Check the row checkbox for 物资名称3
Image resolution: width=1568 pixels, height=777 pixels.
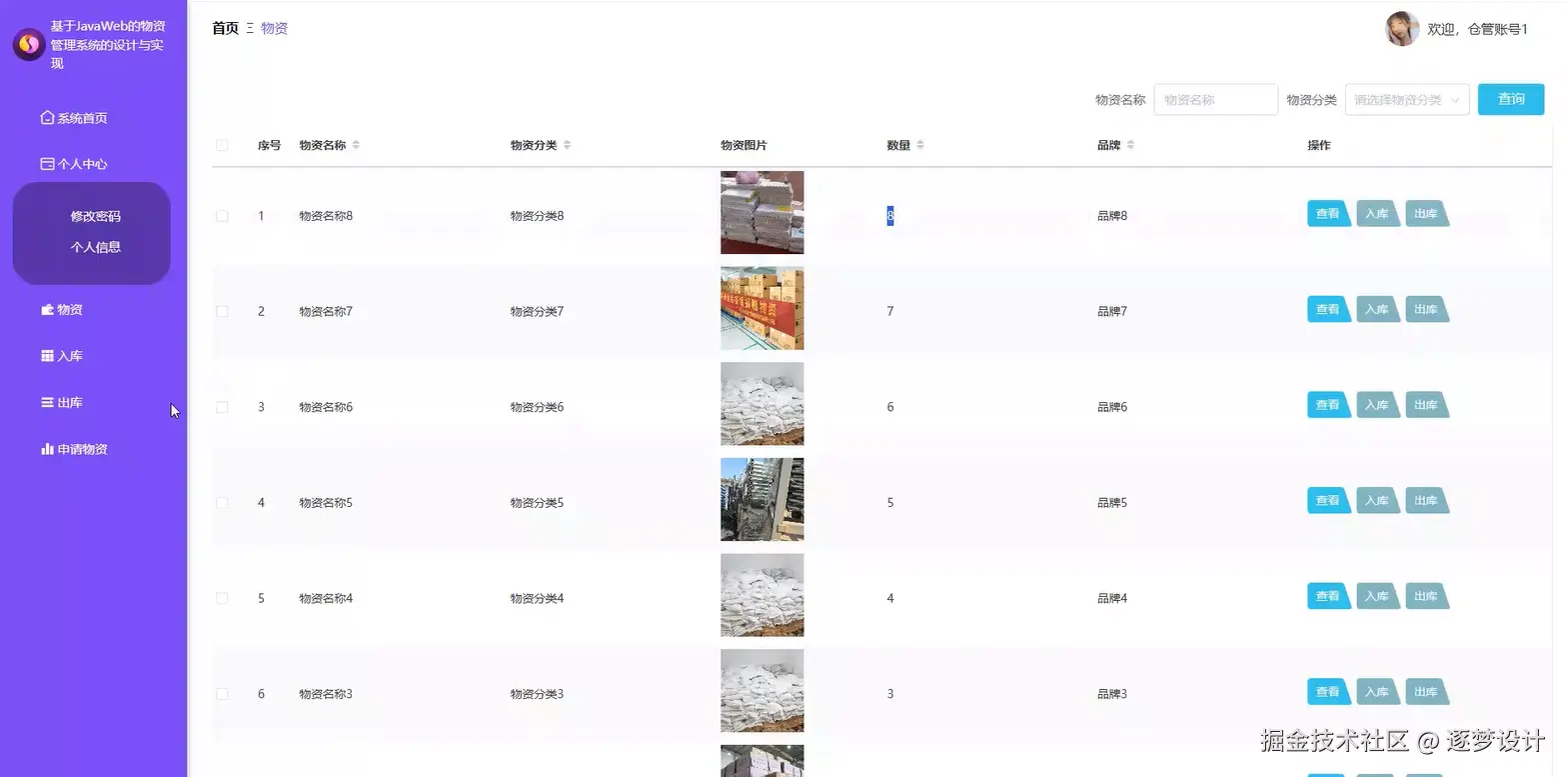coord(222,694)
